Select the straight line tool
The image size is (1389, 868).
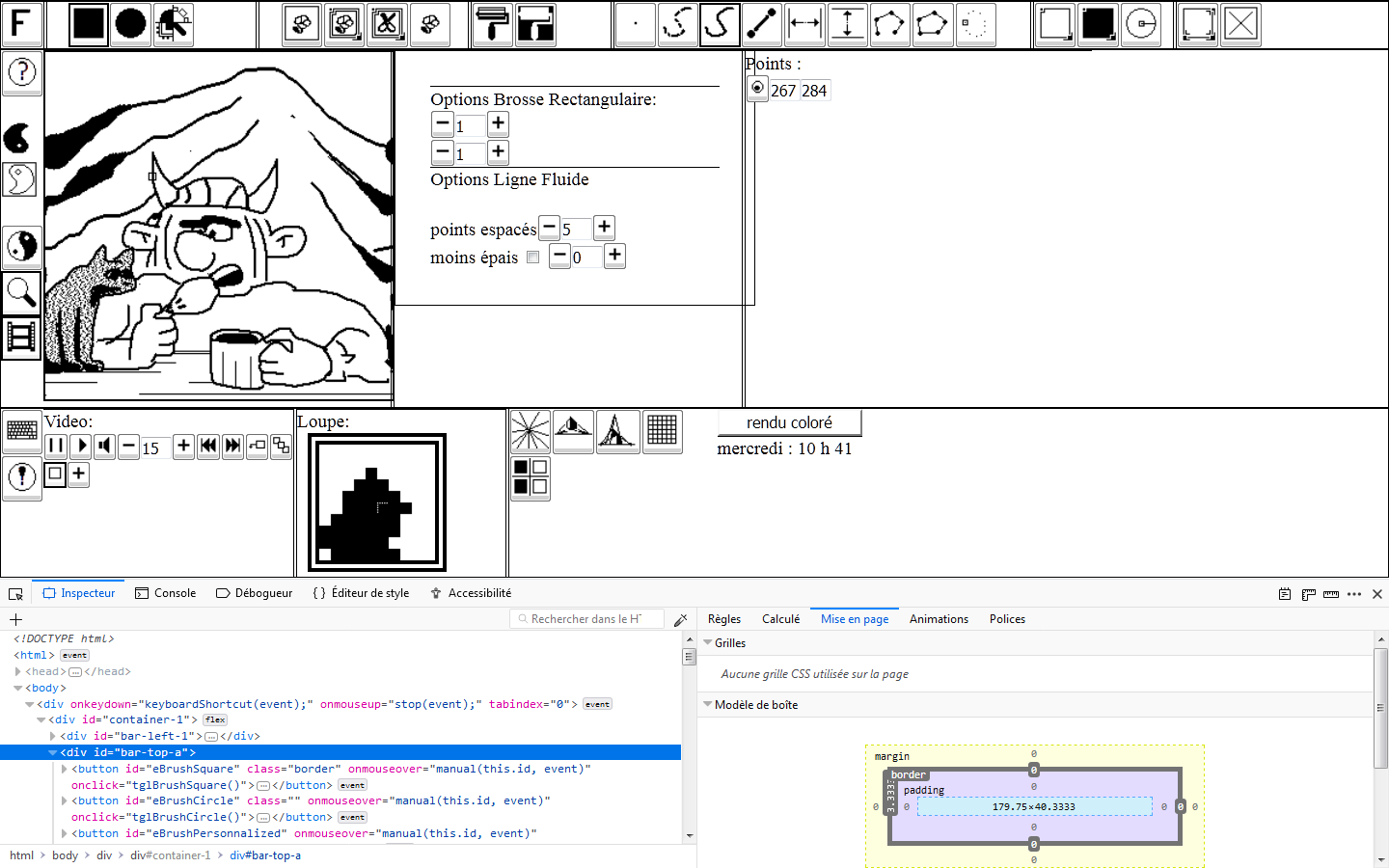click(x=763, y=23)
